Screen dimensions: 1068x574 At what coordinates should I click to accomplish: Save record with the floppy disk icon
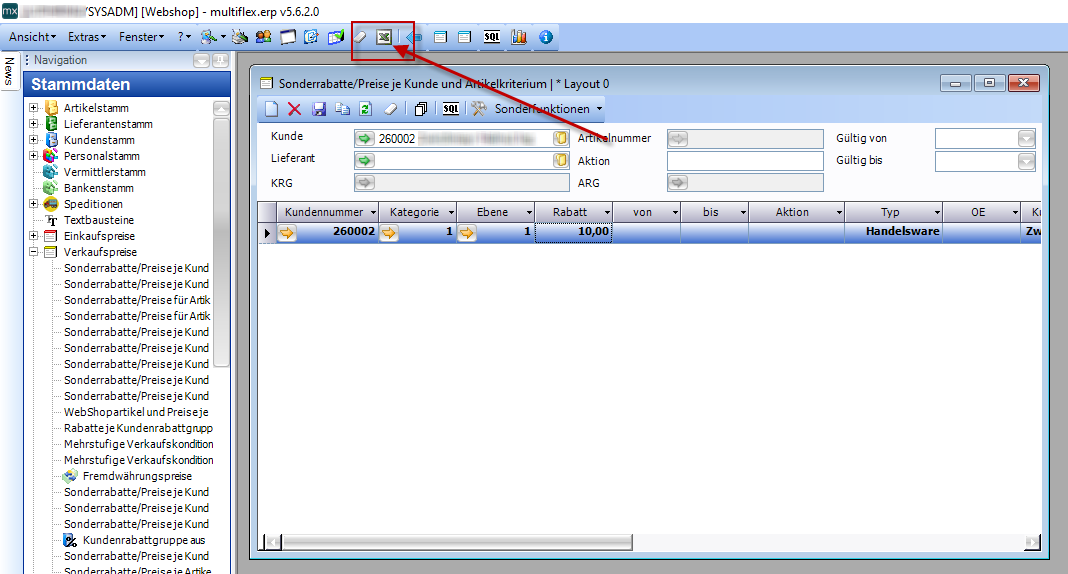[x=319, y=109]
